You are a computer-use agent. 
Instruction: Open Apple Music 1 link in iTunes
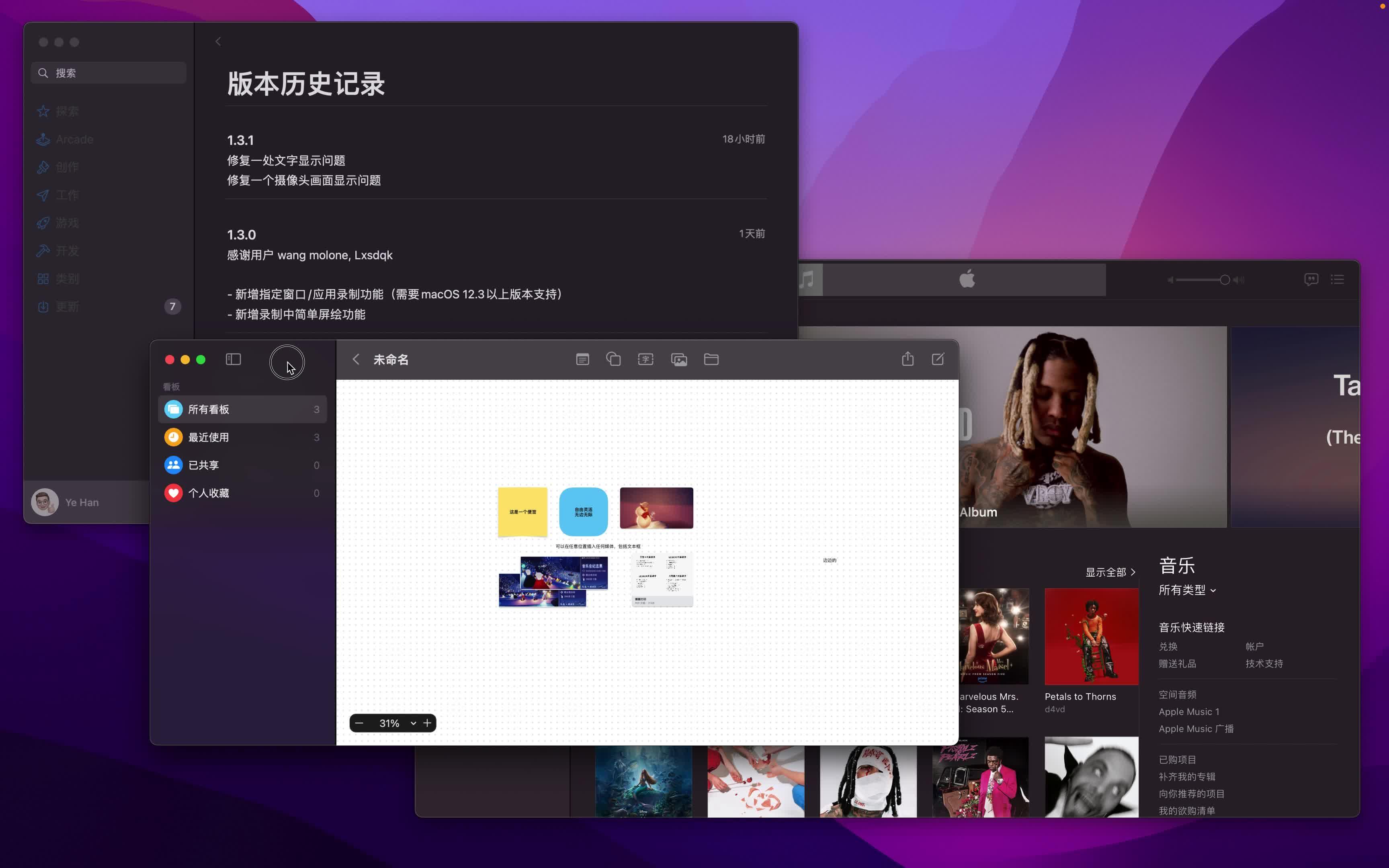tap(1189, 712)
